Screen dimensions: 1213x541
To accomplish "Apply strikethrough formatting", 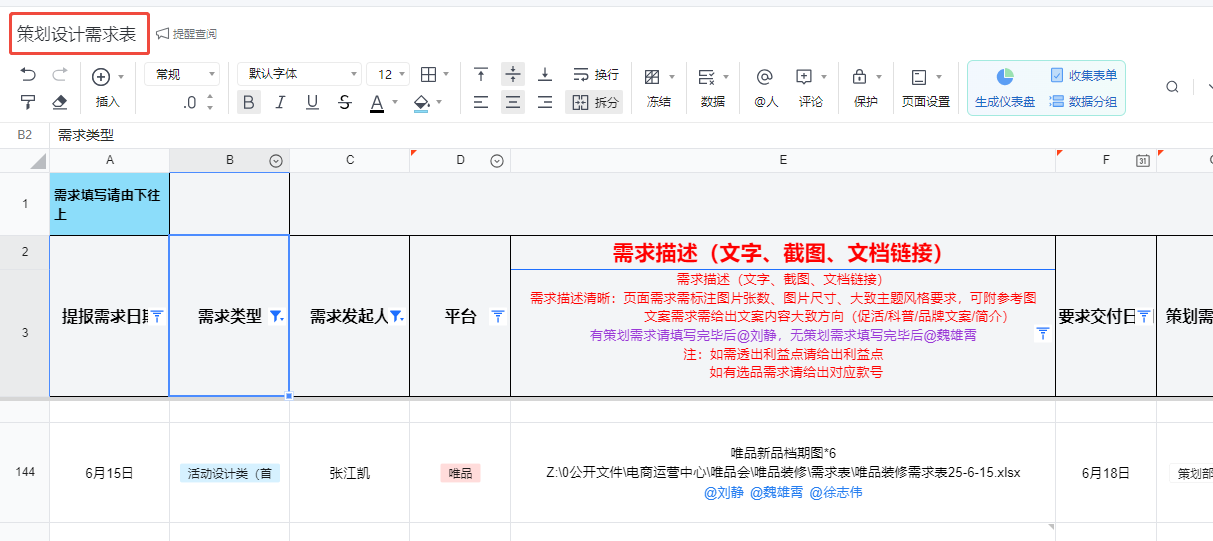I will pyautogui.click(x=345, y=102).
